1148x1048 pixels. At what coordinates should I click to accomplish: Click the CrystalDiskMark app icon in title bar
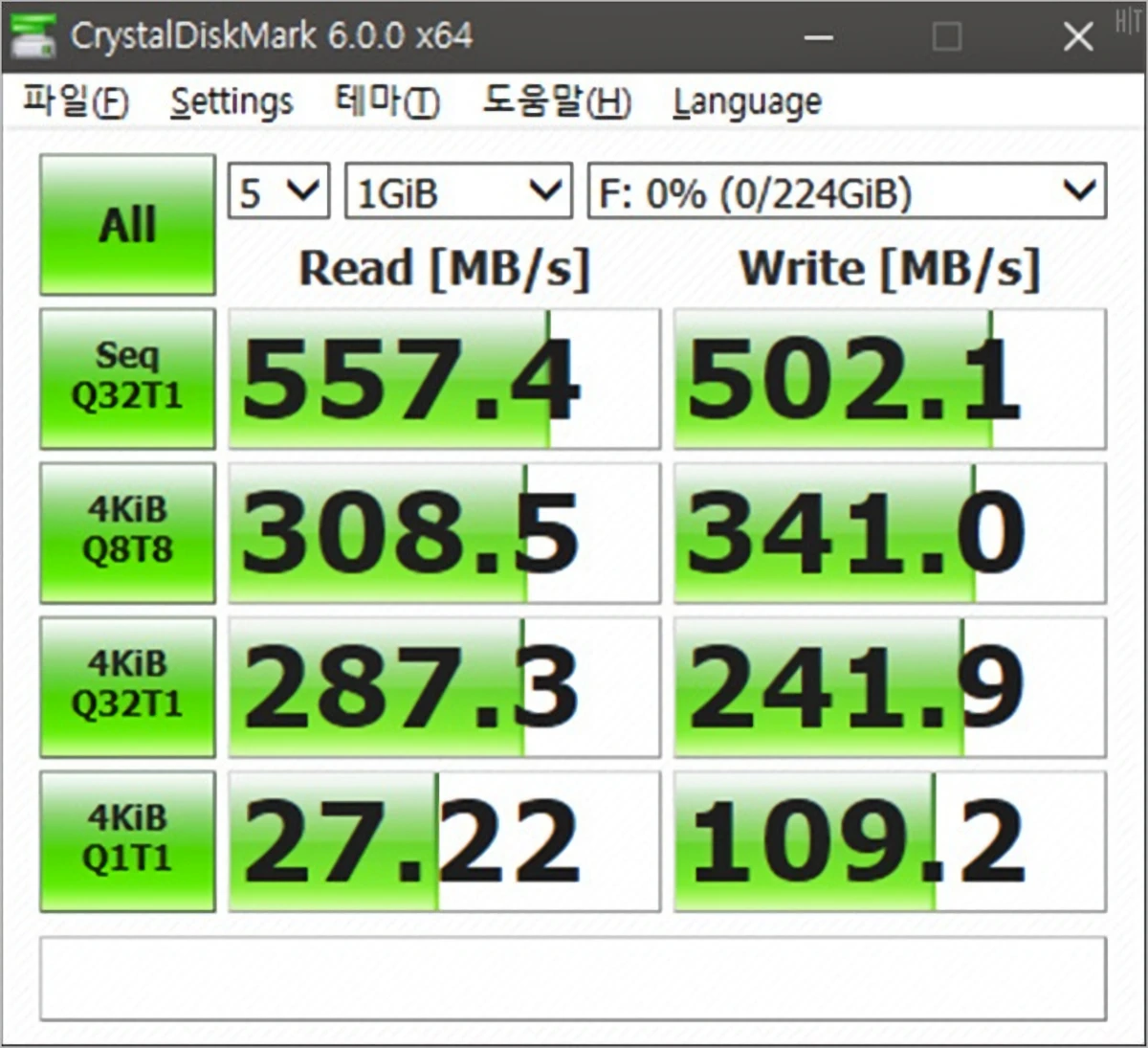33,36
